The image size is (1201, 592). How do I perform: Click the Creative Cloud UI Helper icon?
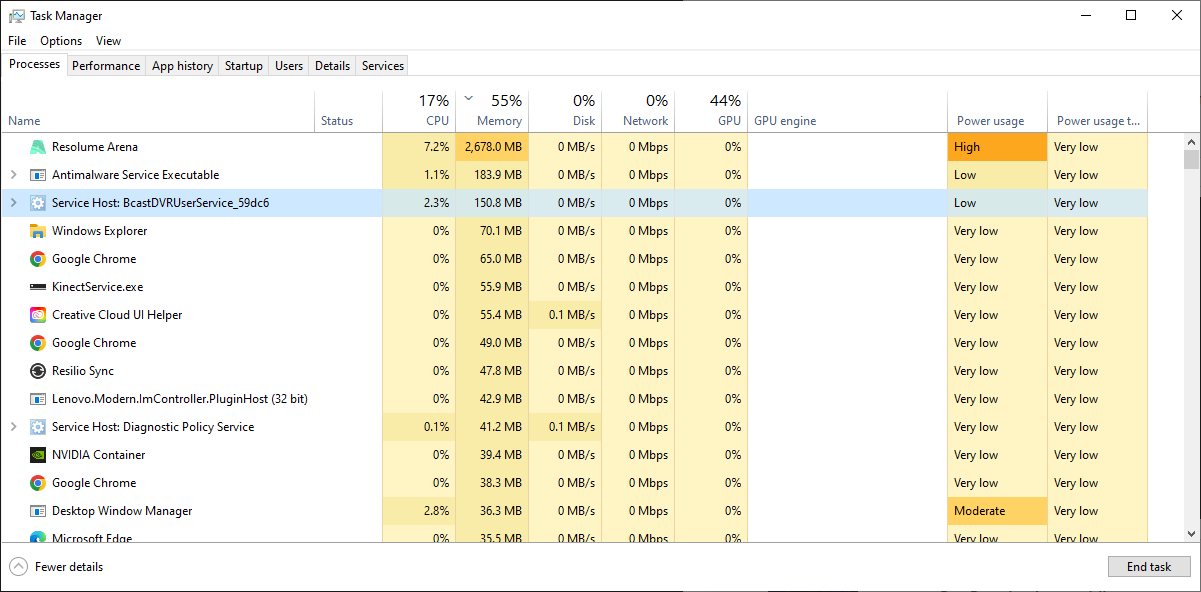click(38, 315)
